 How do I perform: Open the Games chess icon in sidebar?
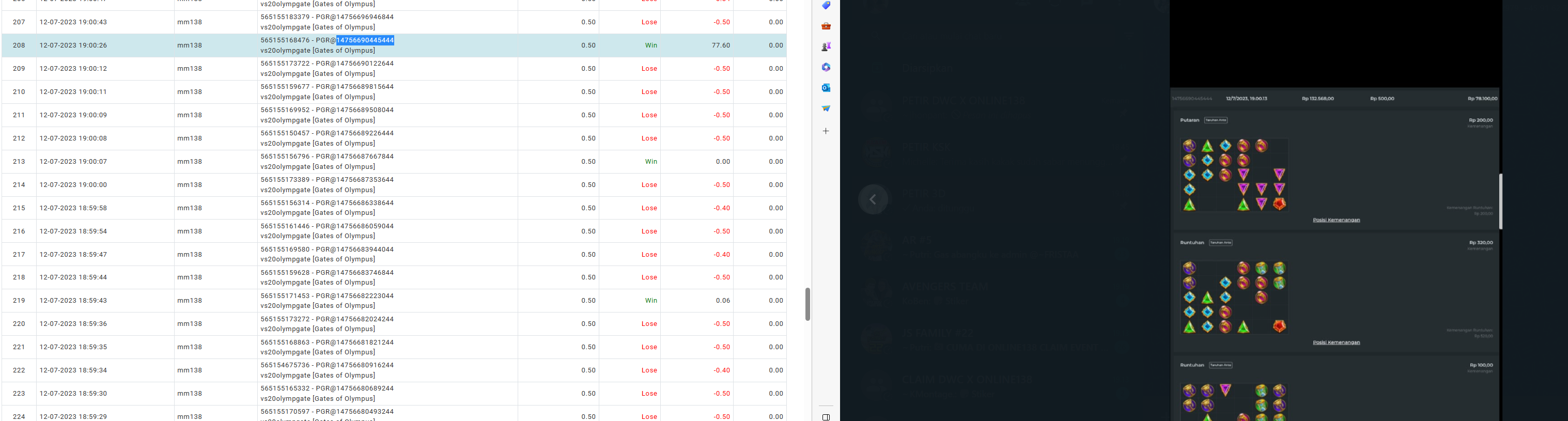point(826,47)
